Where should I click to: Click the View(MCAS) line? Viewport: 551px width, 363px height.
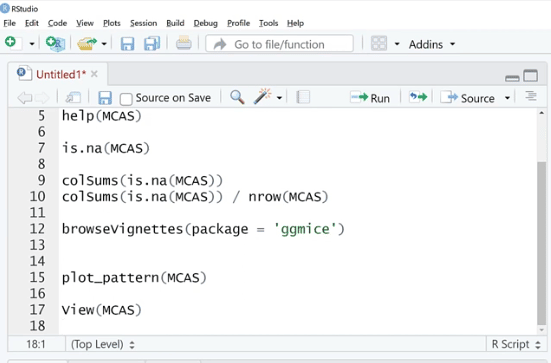(x=102, y=310)
